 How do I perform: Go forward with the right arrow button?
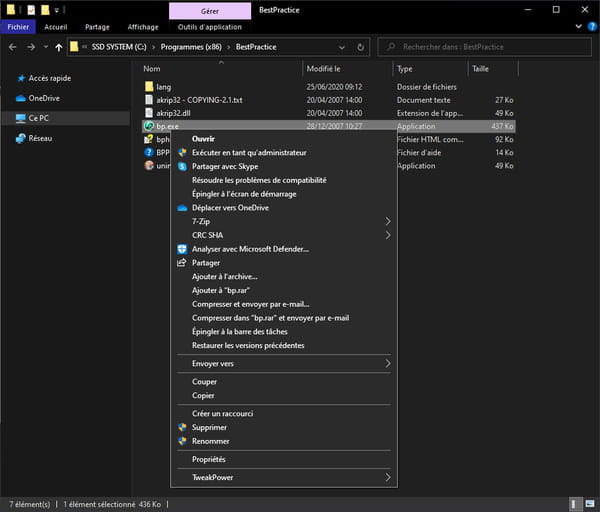click(x=31, y=47)
